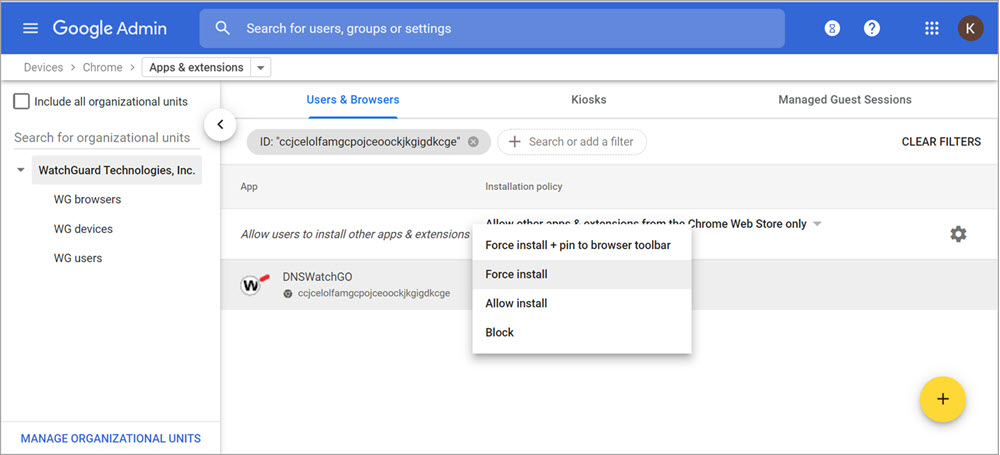Viewport: 1000px width, 455px height.
Task: Select WG browsers organizational unit
Action: [x=87, y=199]
